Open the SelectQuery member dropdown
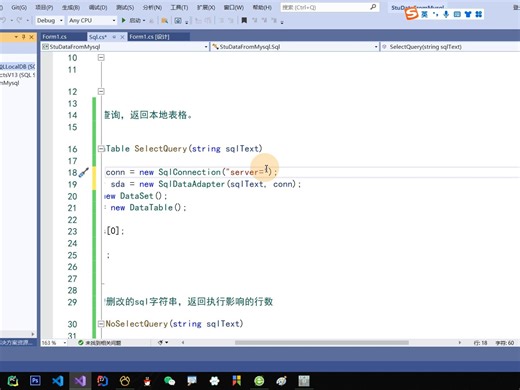 tap(450, 47)
